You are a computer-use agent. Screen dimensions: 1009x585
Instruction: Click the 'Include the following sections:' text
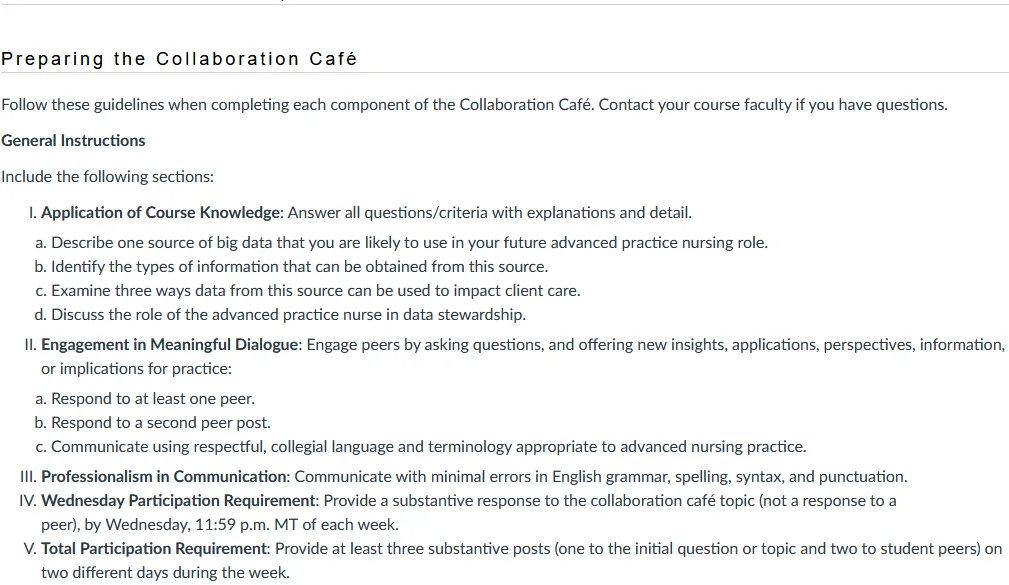107,176
